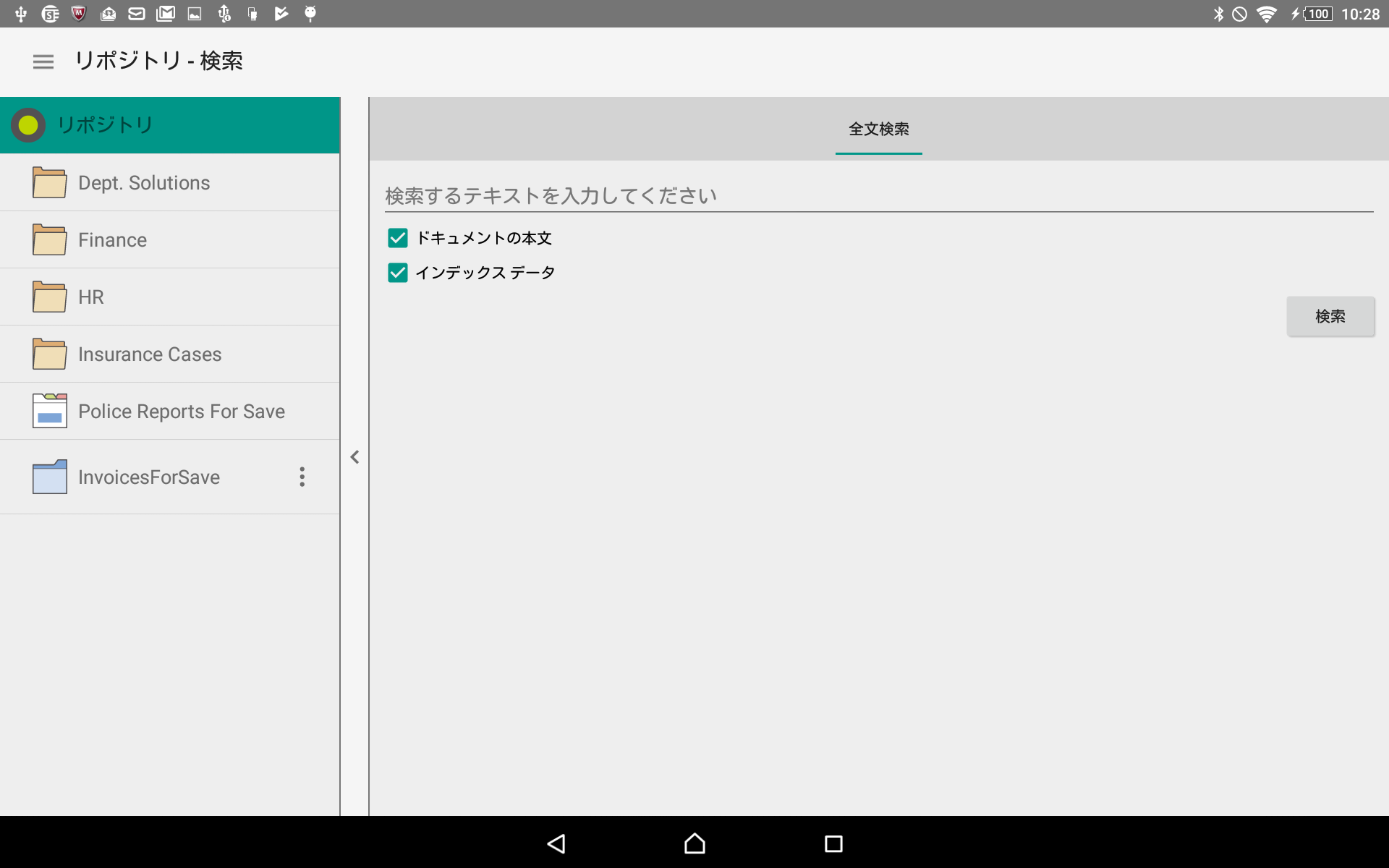Select the Finance text label
Image resolution: width=1389 pixels, height=868 pixels.
[x=112, y=240]
